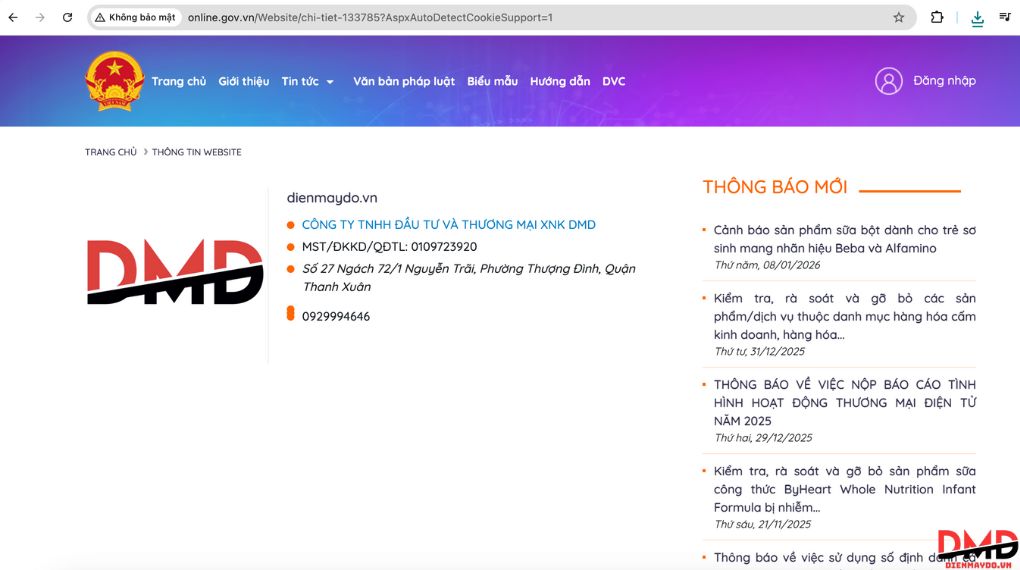The image size is (1020, 570).
Task: Open the browser extensions puzzle icon
Action: 937,18
